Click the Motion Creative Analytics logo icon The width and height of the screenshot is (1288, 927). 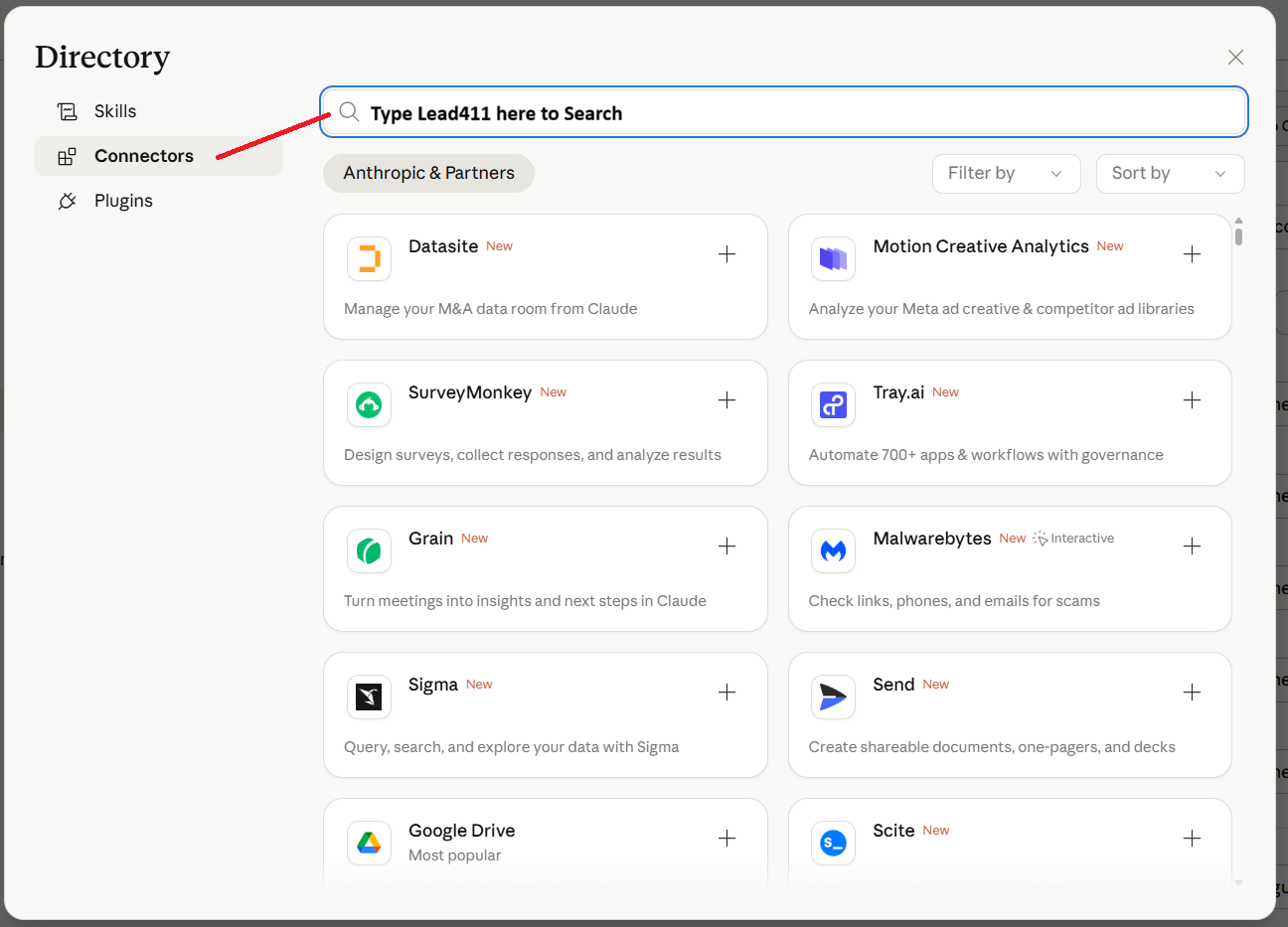(833, 259)
